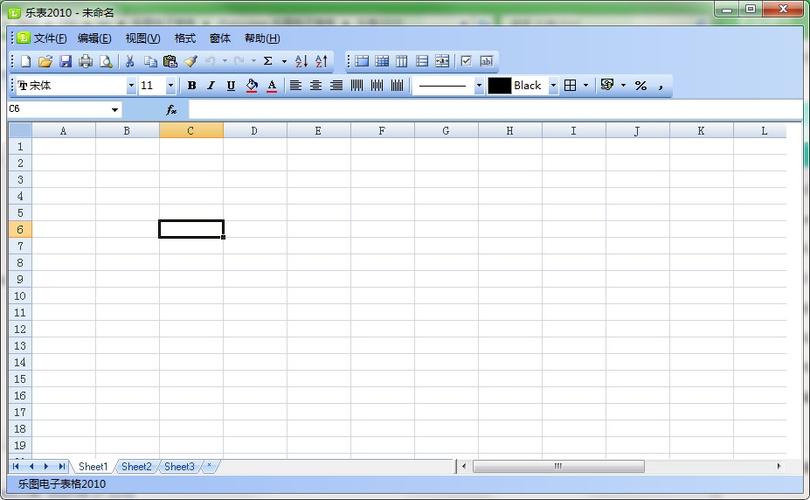Image resolution: width=810 pixels, height=500 pixels.
Task: Open the 视图(V) menu
Action: (143, 38)
